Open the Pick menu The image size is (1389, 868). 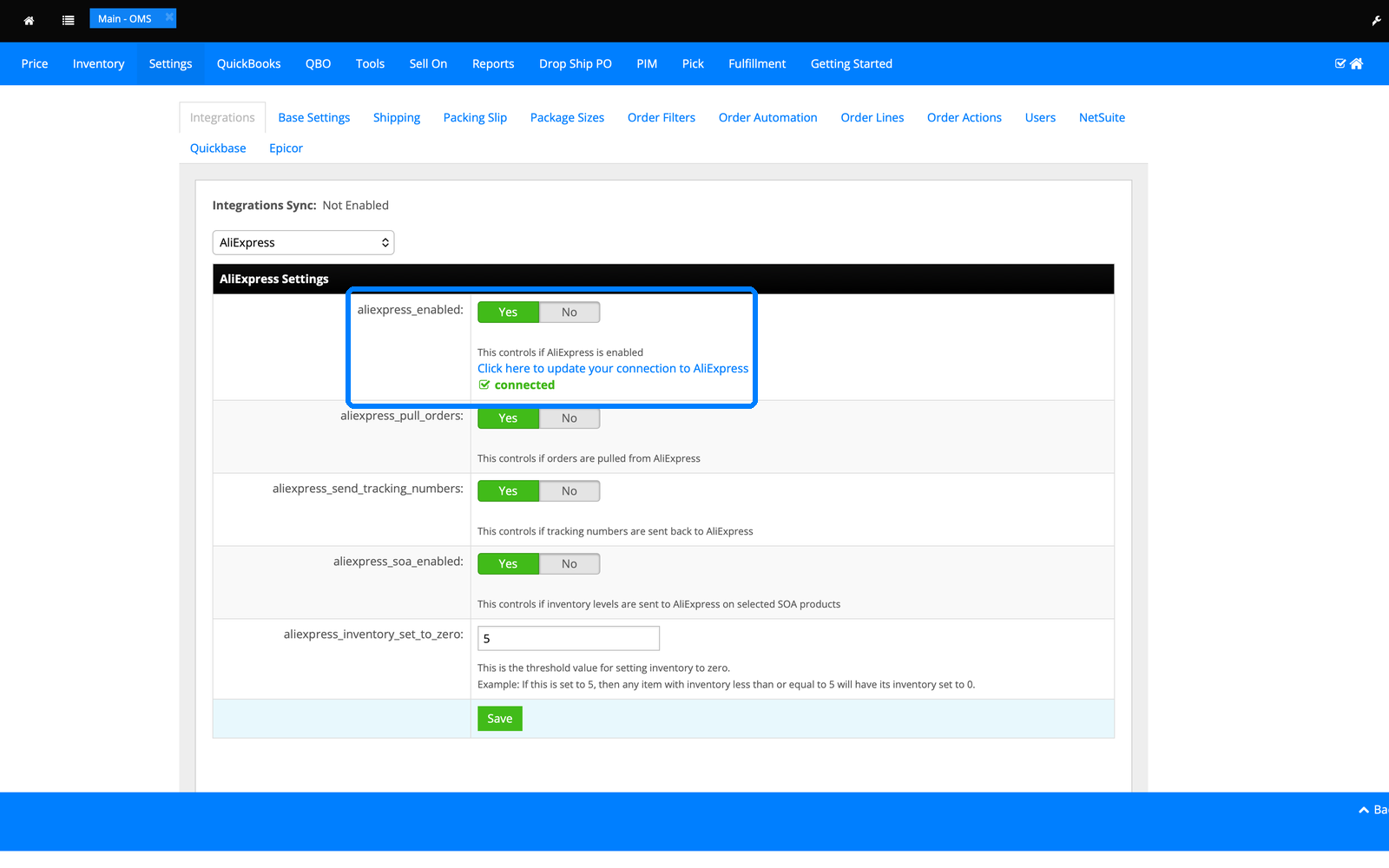[x=693, y=63]
